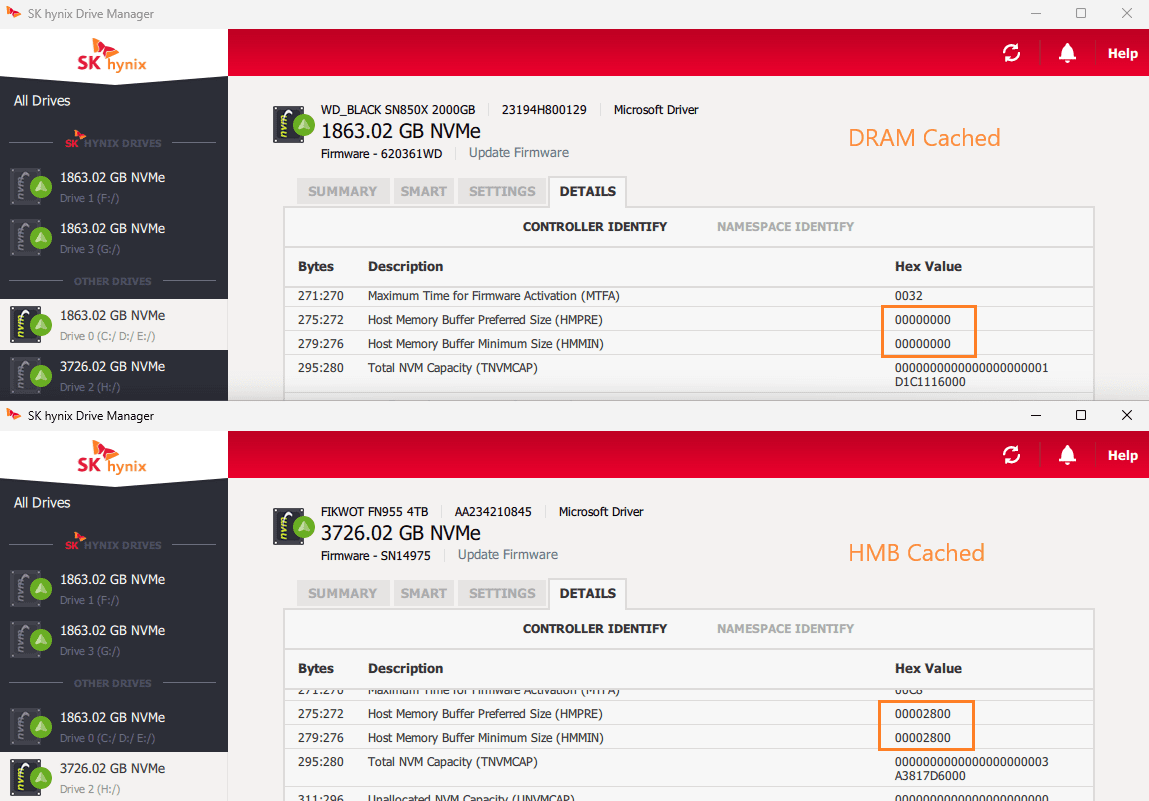Viewport: 1149px width, 801px height.
Task: Open SUMMARY tab for FIKWOT drive
Action: tap(342, 594)
